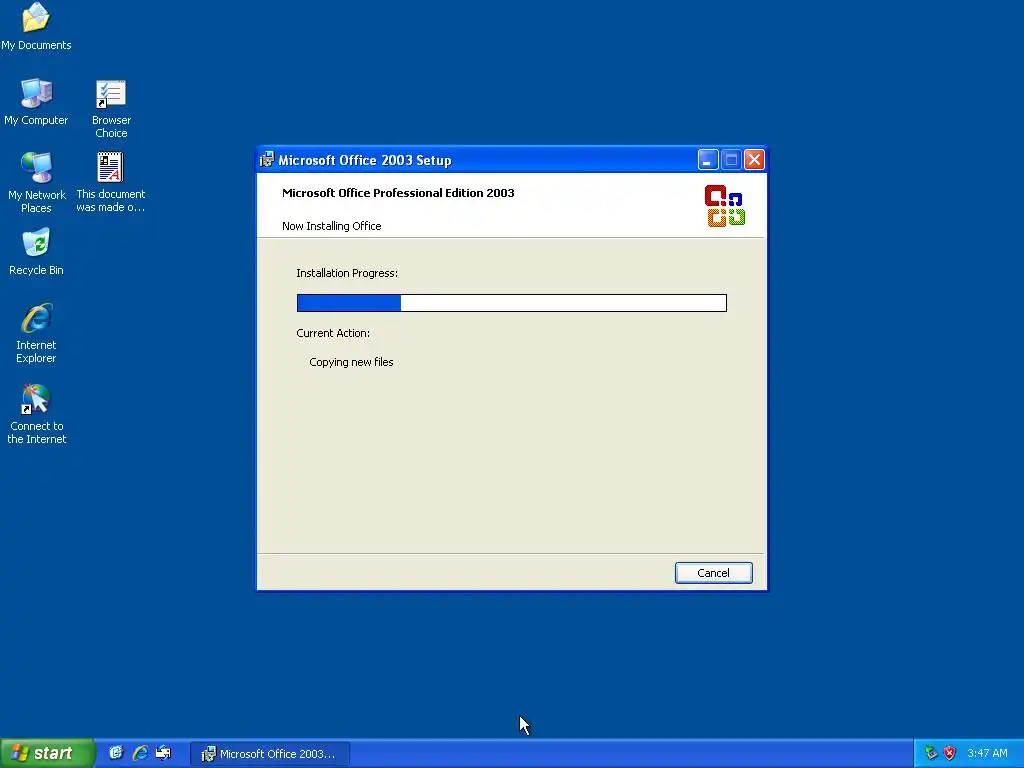This screenshot has width=1024, height=768.
Task: Cancel the Office installation
Action: (713, 573)
